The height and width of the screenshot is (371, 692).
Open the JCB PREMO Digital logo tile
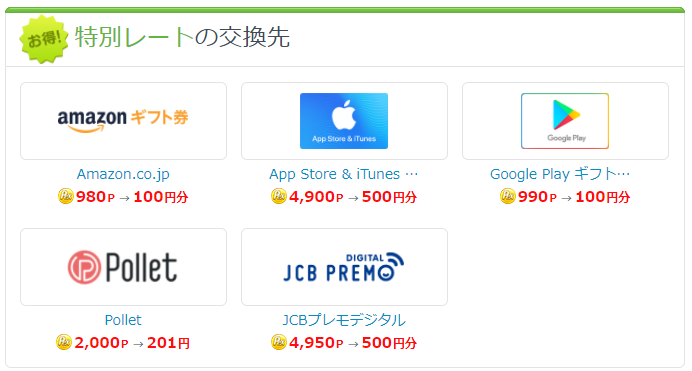point(344,267)
